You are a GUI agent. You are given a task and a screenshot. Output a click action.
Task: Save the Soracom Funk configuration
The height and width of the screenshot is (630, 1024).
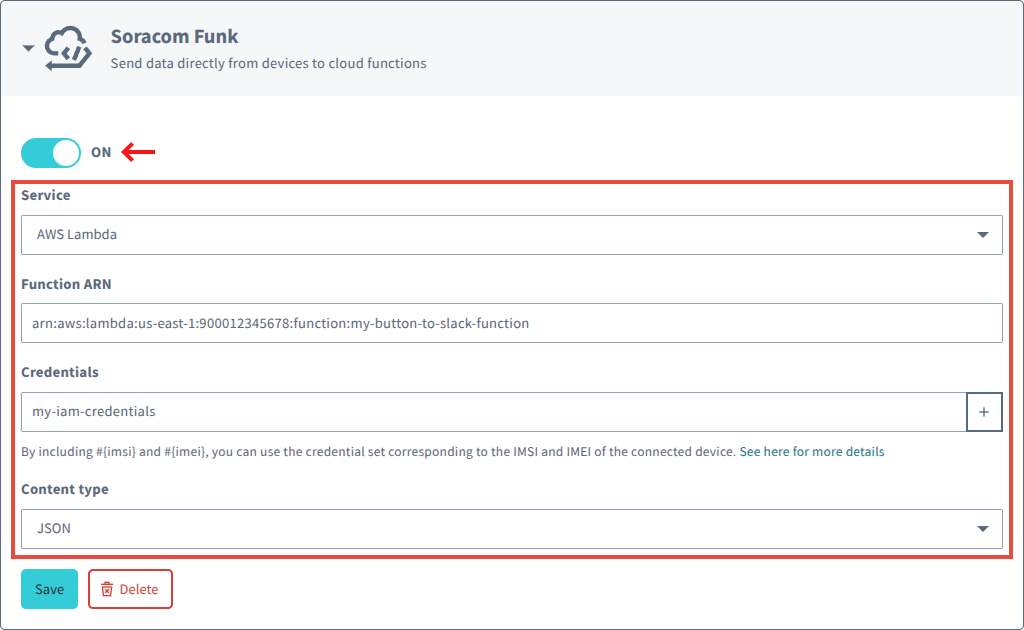49,589
